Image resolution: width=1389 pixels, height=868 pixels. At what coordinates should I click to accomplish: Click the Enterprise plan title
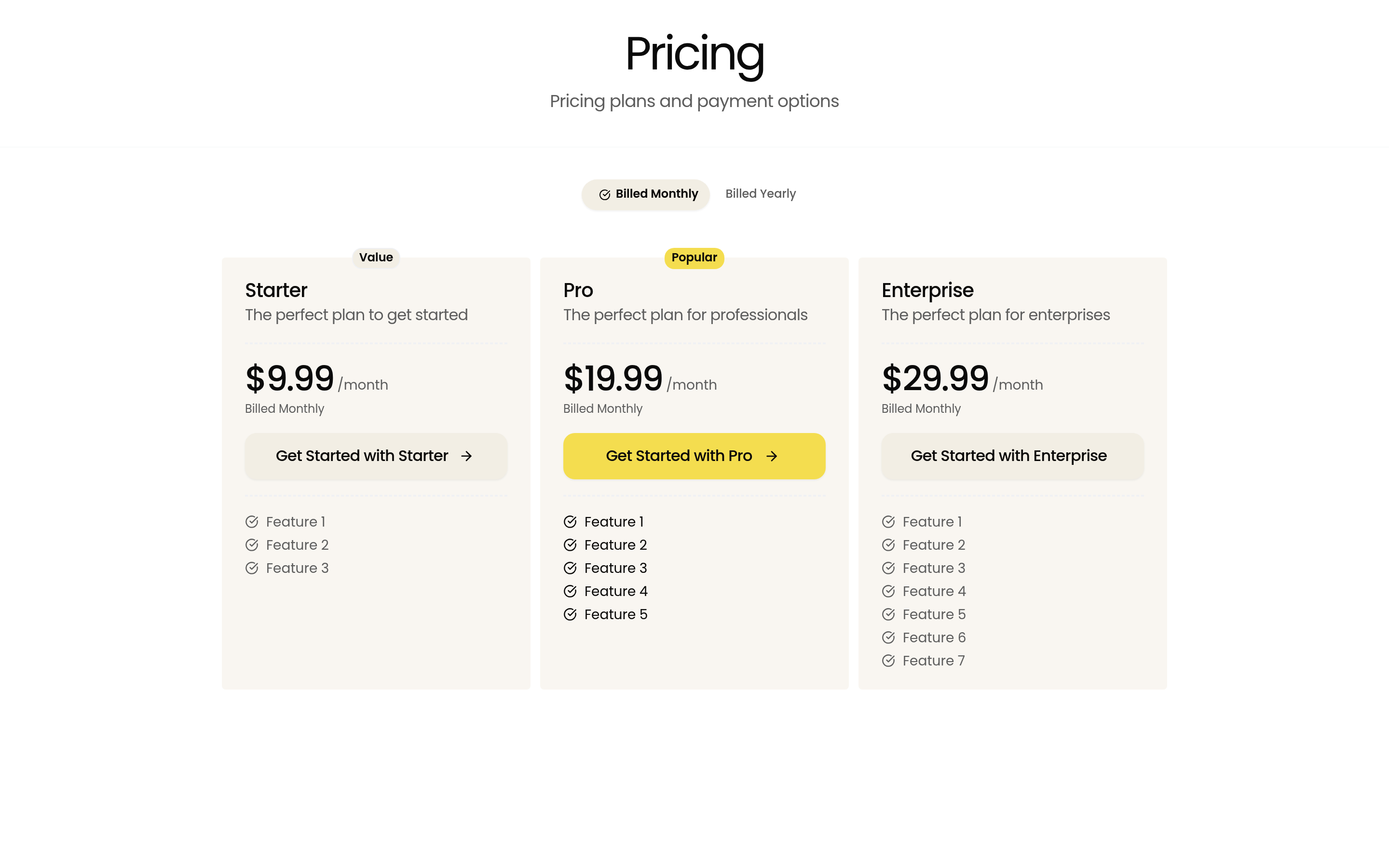pyautogui.click(x=927, y=290)
